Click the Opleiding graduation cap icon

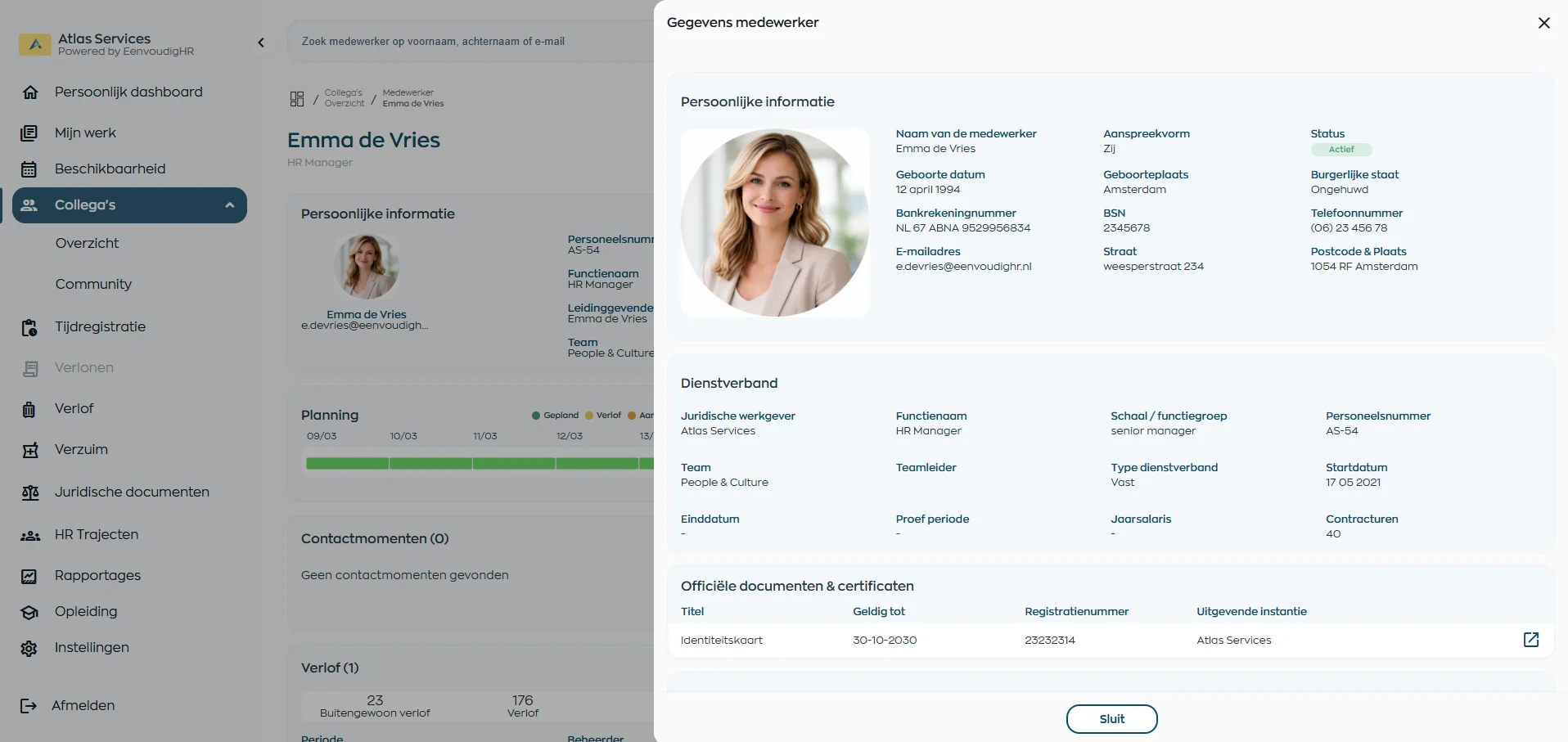[29, 612]
